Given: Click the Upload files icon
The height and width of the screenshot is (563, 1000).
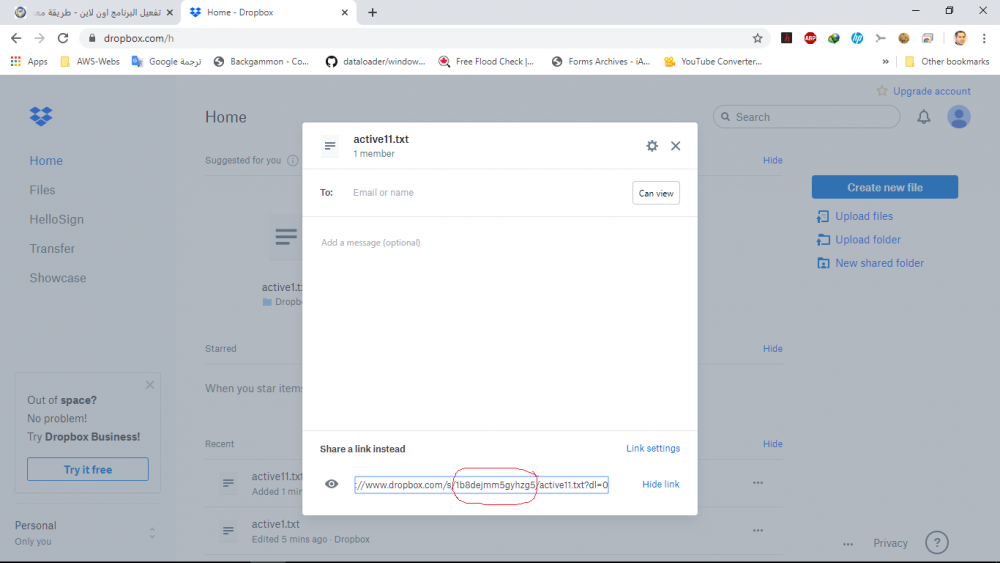Looking at the screenshot, I should [823, 217].
